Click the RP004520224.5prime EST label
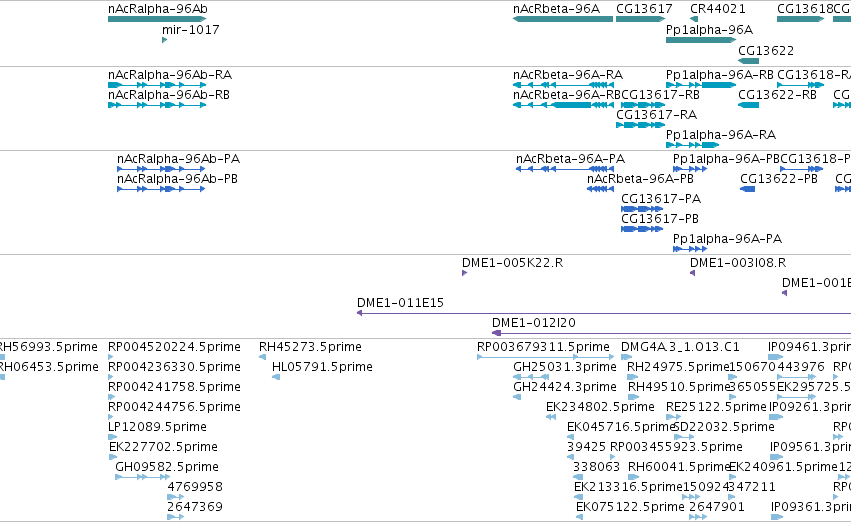851x522 pixels. [174, 347]
